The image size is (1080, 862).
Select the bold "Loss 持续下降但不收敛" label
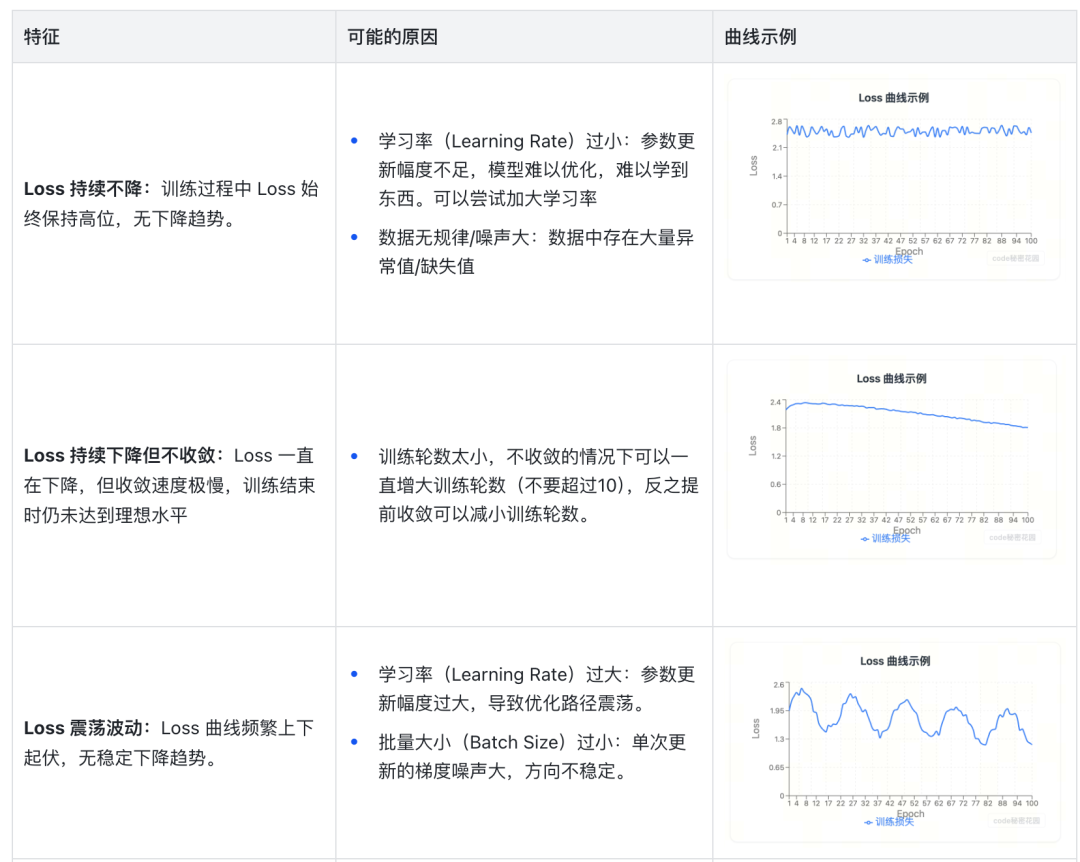(119, 455)
